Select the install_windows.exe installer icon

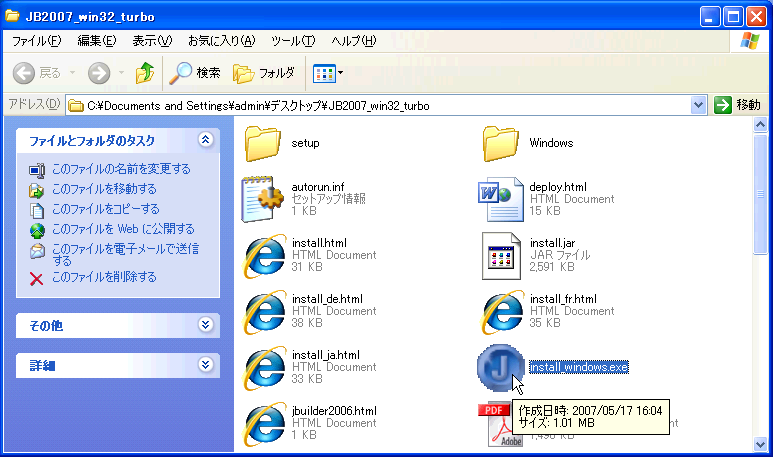click(x=500, y=368)
